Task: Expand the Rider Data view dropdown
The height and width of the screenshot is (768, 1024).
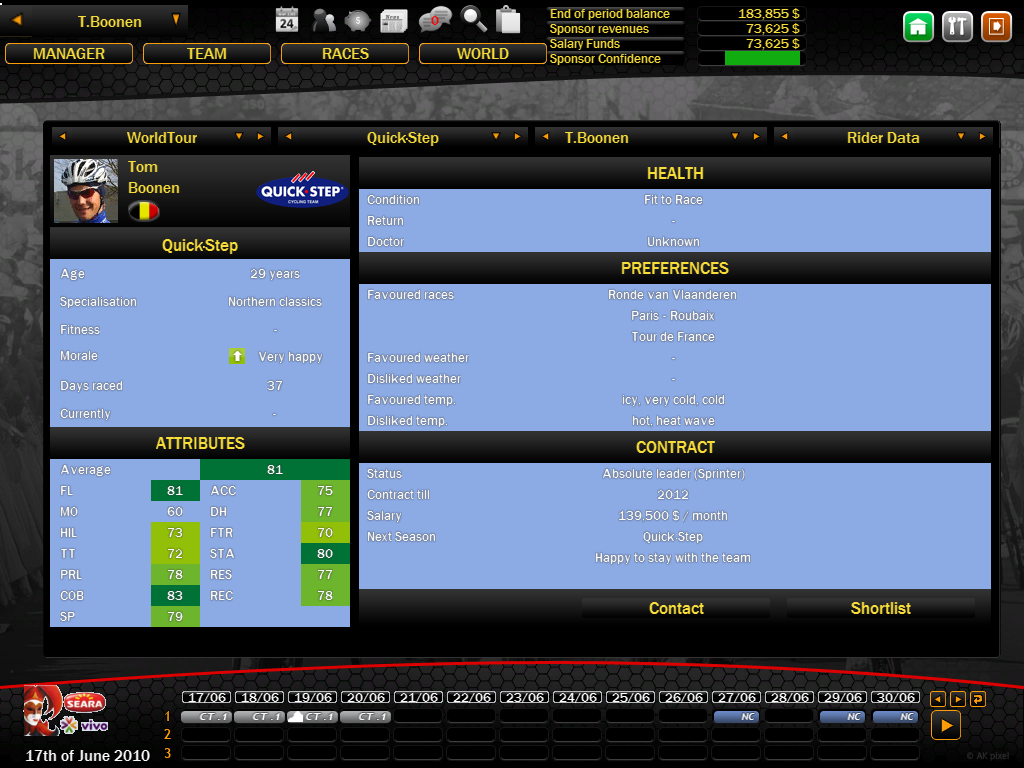Action: 960,137
